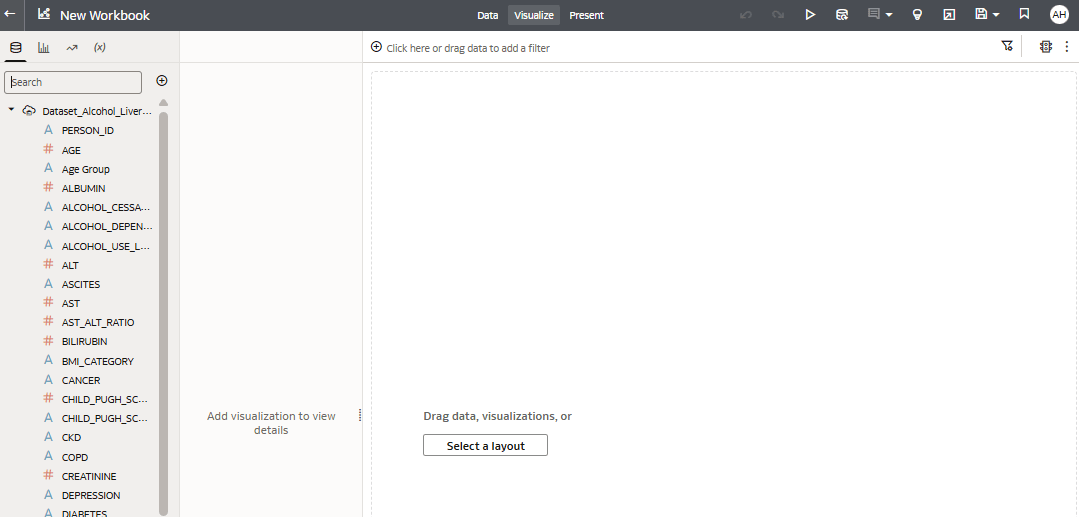The image size is (1079, 517).
Task: Open the Parameters (x) panel icon
Action: [100, 48]
